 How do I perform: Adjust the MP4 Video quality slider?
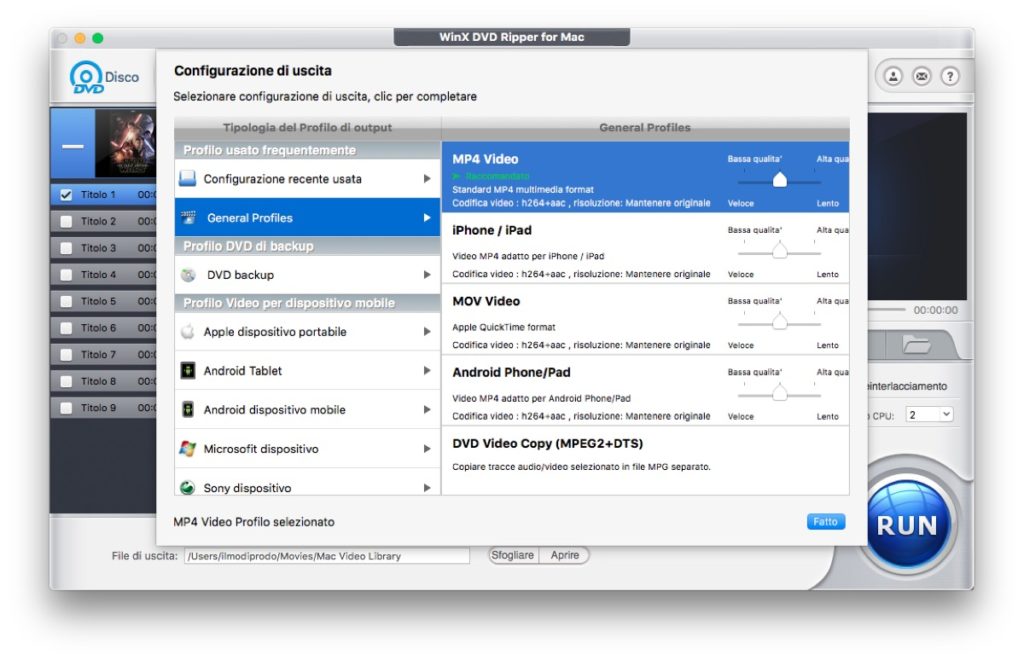(x=779, y=181)
